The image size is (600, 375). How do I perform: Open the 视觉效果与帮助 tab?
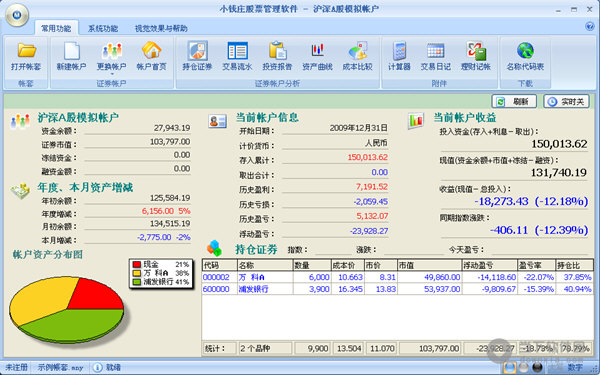(161, 28)
